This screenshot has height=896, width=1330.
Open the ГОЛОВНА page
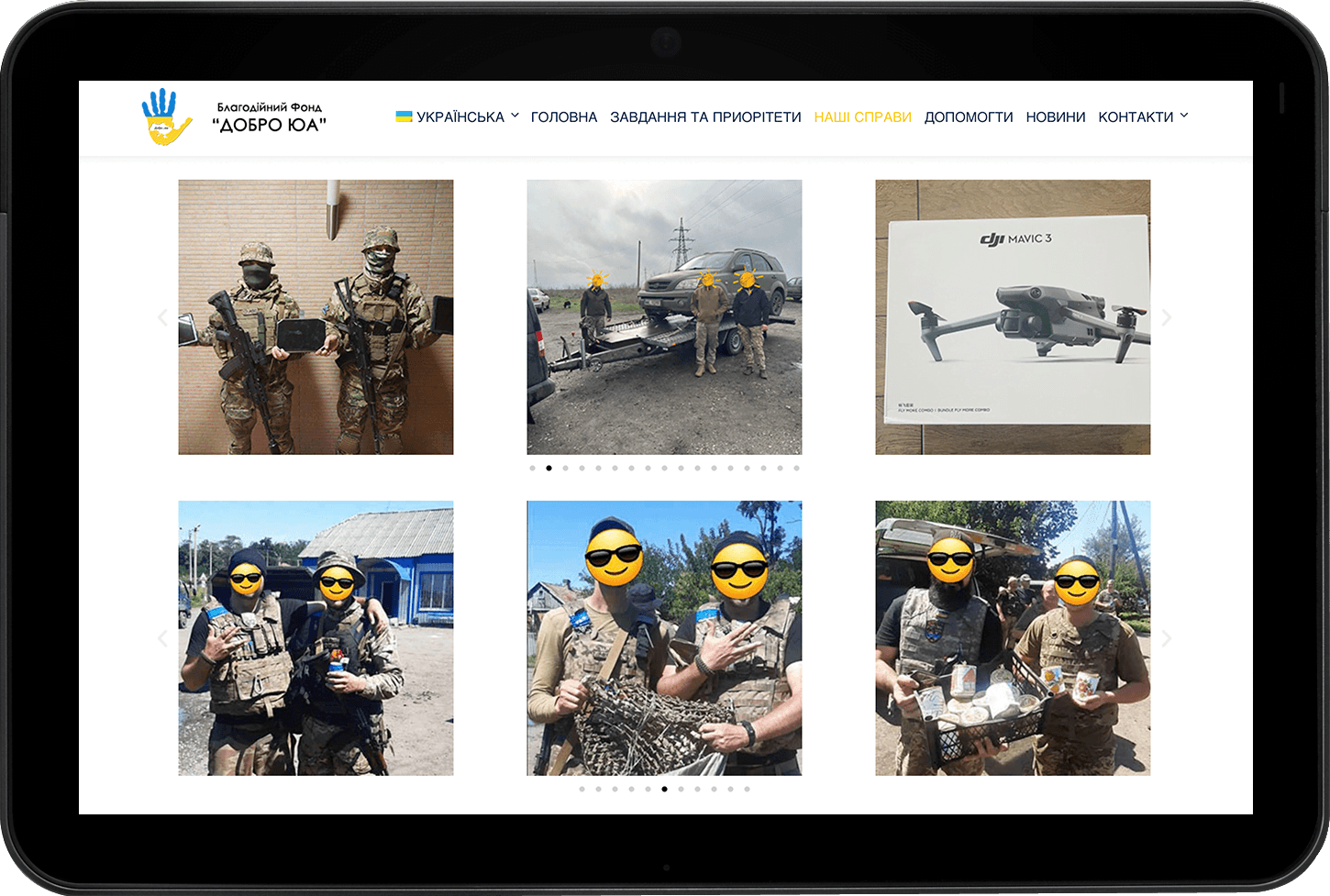pyautogui.click(x=563, y=117)
